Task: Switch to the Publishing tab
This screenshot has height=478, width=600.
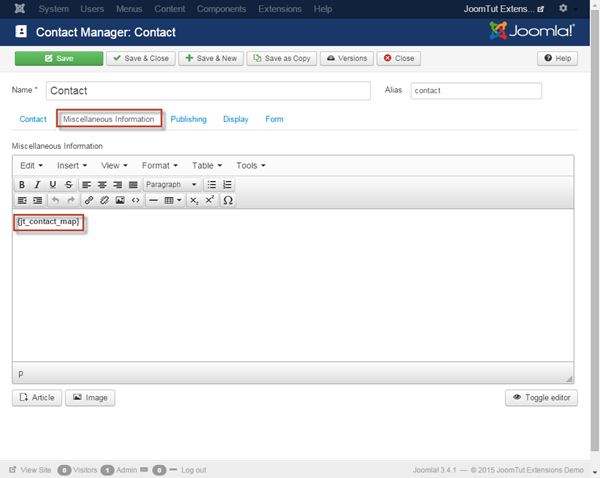Action: (x=188, y=119)
